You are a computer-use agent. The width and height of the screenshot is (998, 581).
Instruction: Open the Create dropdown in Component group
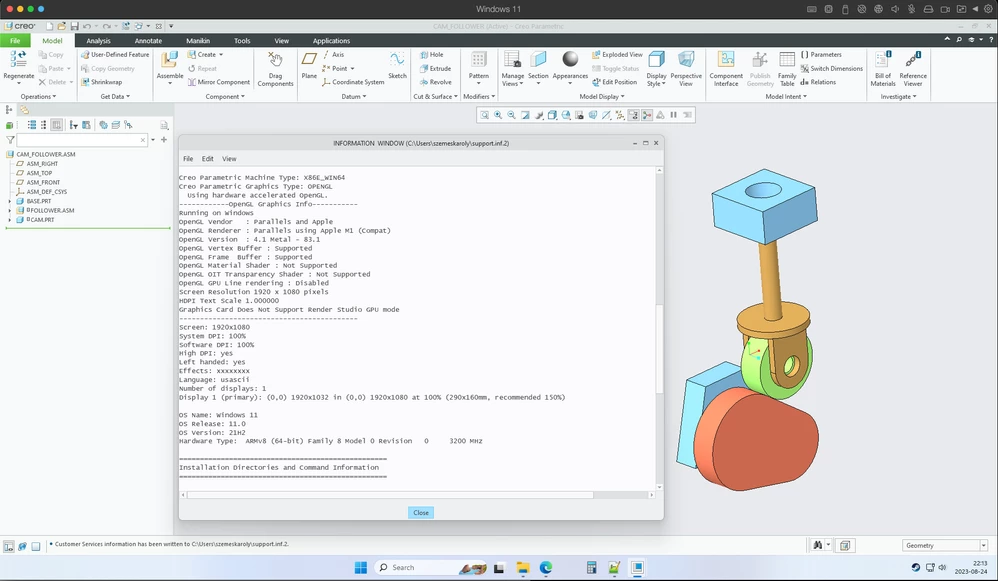pyautogui.click(x=222, y=55)
